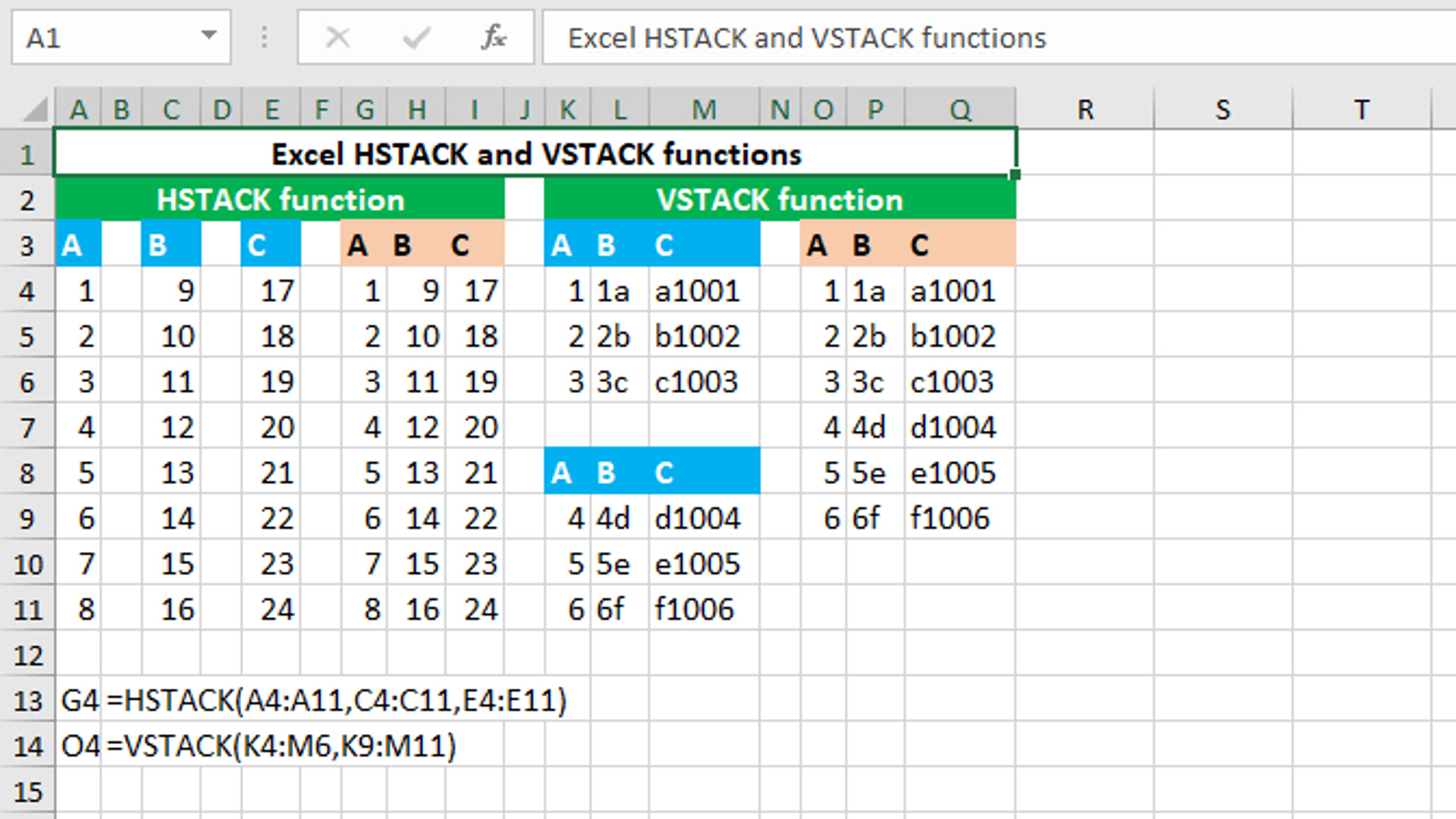
Task: Select cell 'f1006' in column M
Action: coord(704,609)
